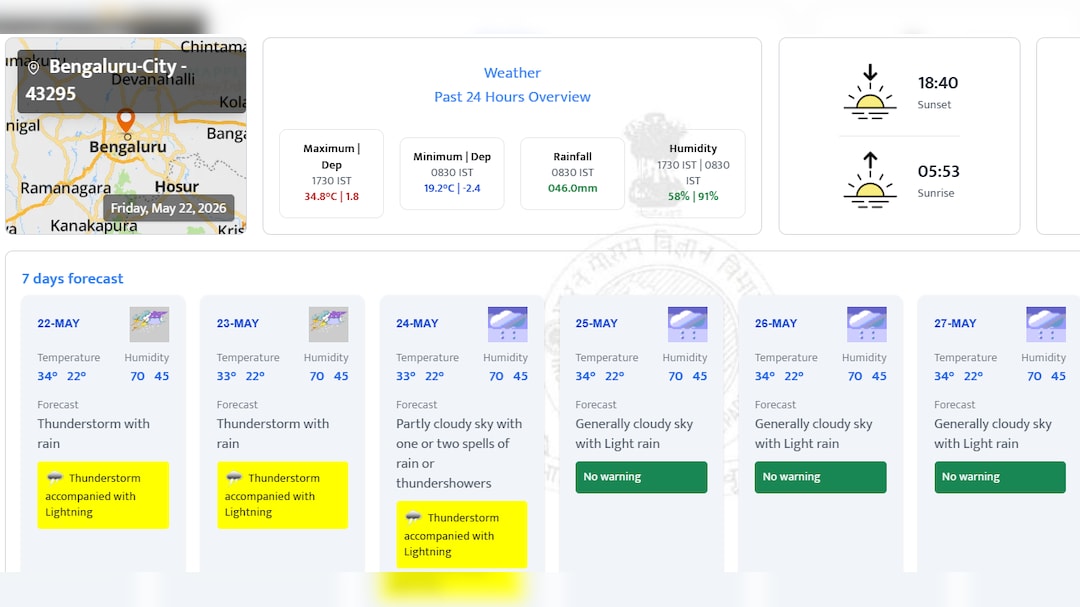Select the 23-MAY thunderstorm warning box
The image size is (1080, 607).
coord(282,495)
